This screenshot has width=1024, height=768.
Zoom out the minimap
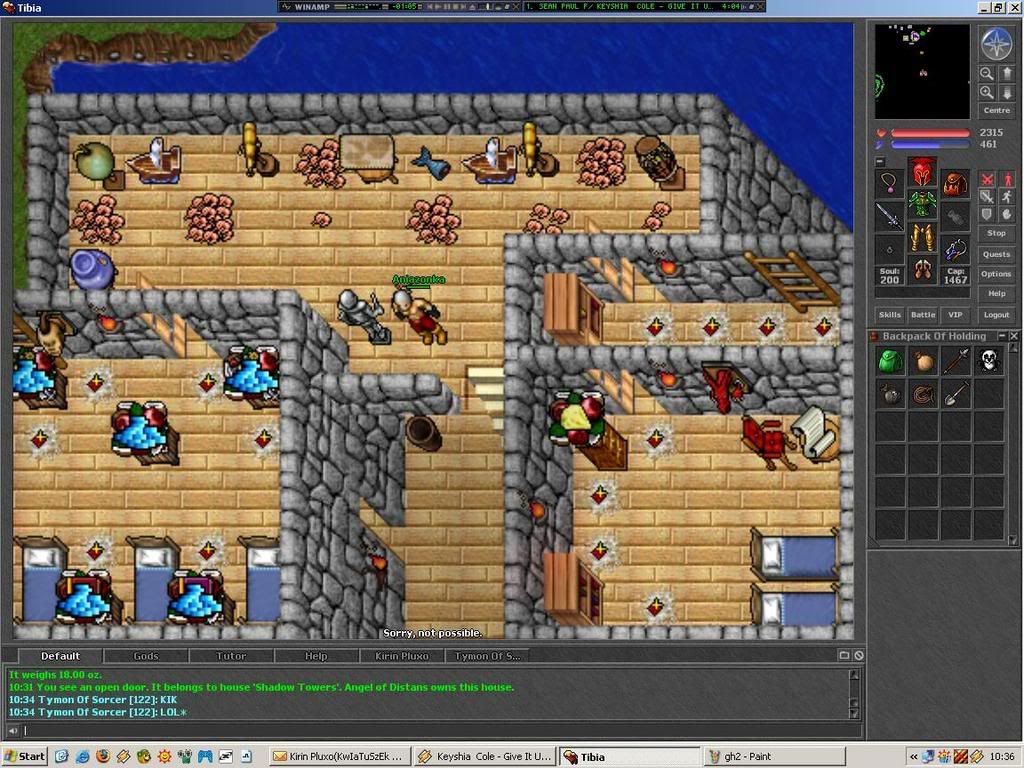987,74
